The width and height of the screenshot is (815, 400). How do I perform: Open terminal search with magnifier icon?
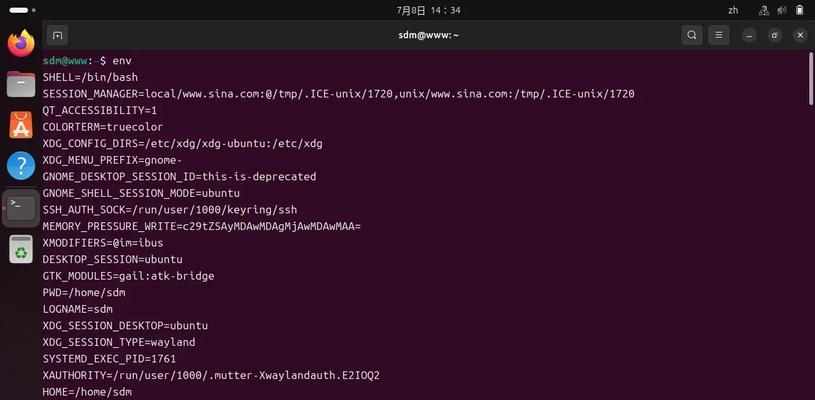point(692,35)
